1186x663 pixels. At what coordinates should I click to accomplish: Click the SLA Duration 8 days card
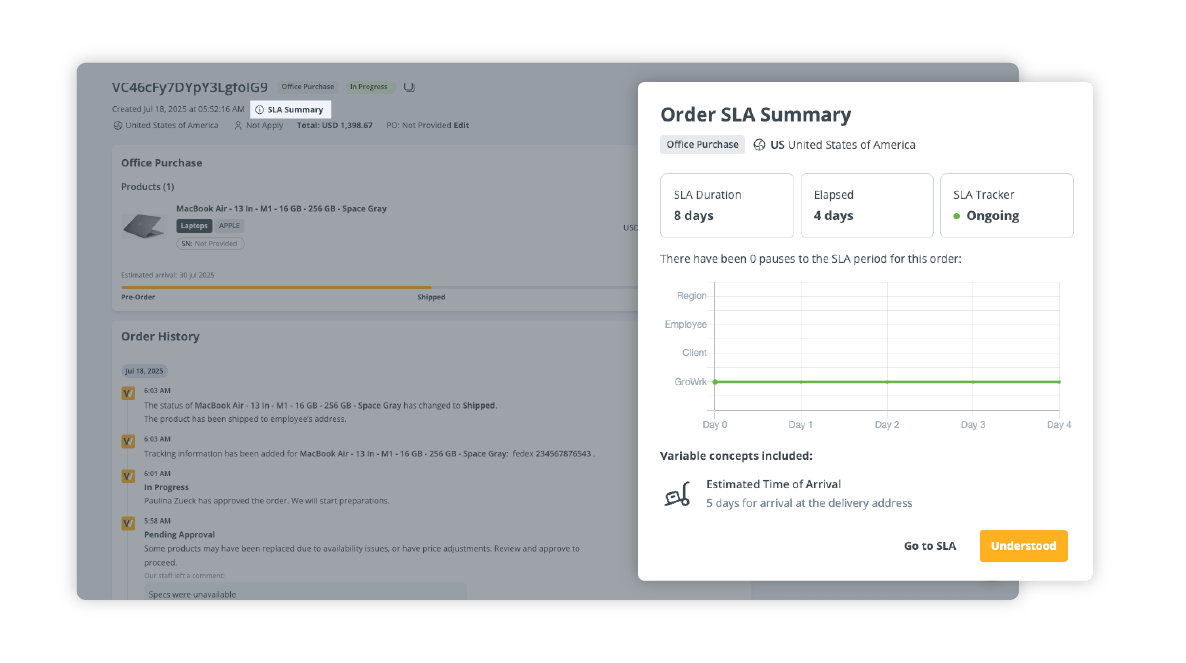click(x=727, y=206)
